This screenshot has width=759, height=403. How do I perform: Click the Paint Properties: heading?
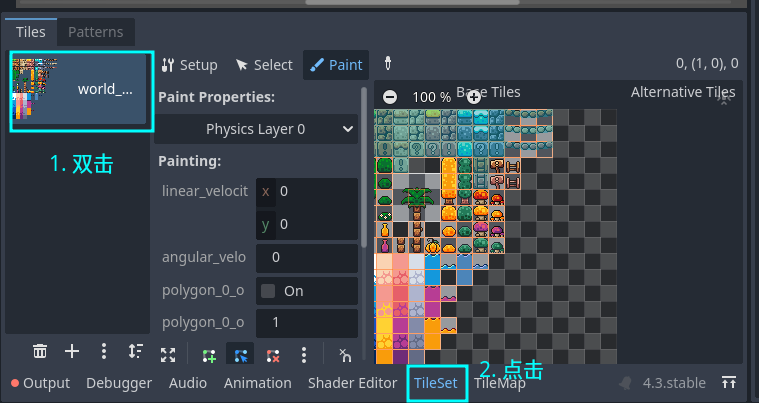click(216, 97)
